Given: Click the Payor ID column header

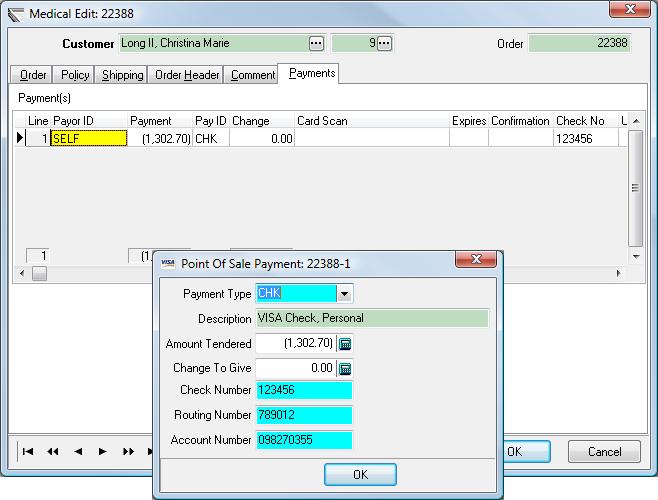Looking at the screenshot, I should point(89,121).
